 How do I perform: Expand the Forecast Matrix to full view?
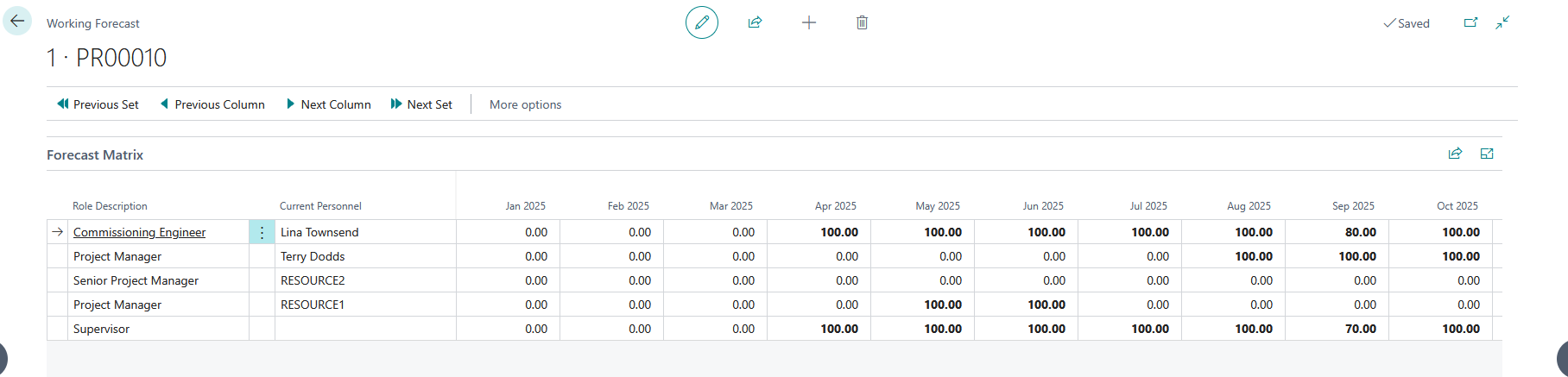tap(1487, 154)
